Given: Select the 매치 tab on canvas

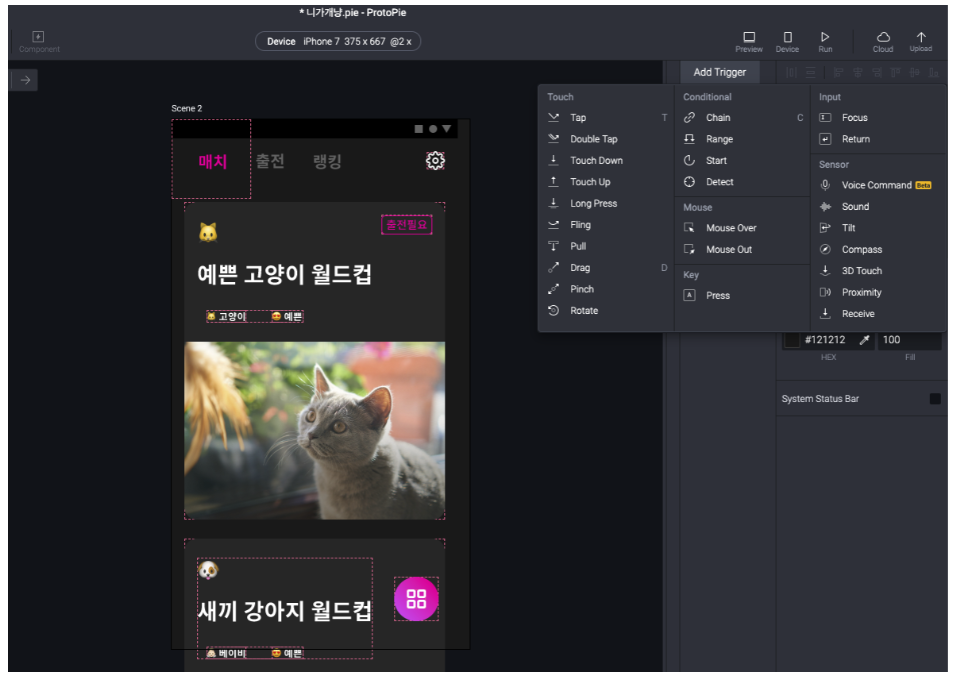Looking at the screenshot, I should coord(212,161).
